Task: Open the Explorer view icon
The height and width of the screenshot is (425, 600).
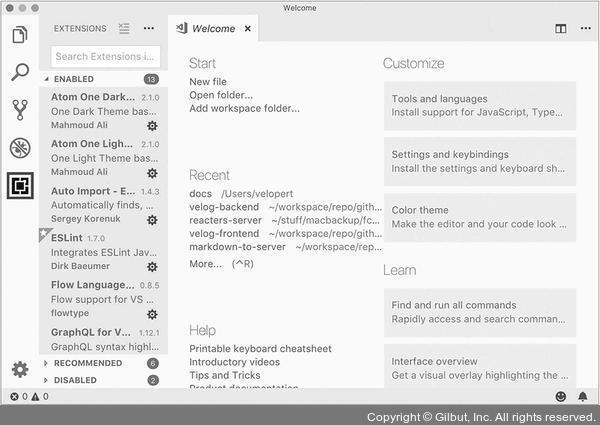Action: (x=20, y=35)
